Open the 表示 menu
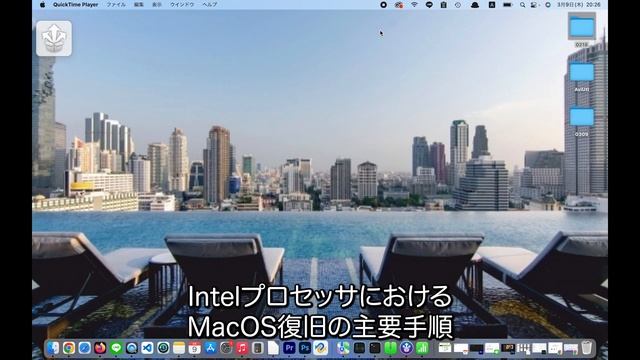Viewport: 640px width, 360px height. point(157,5)
